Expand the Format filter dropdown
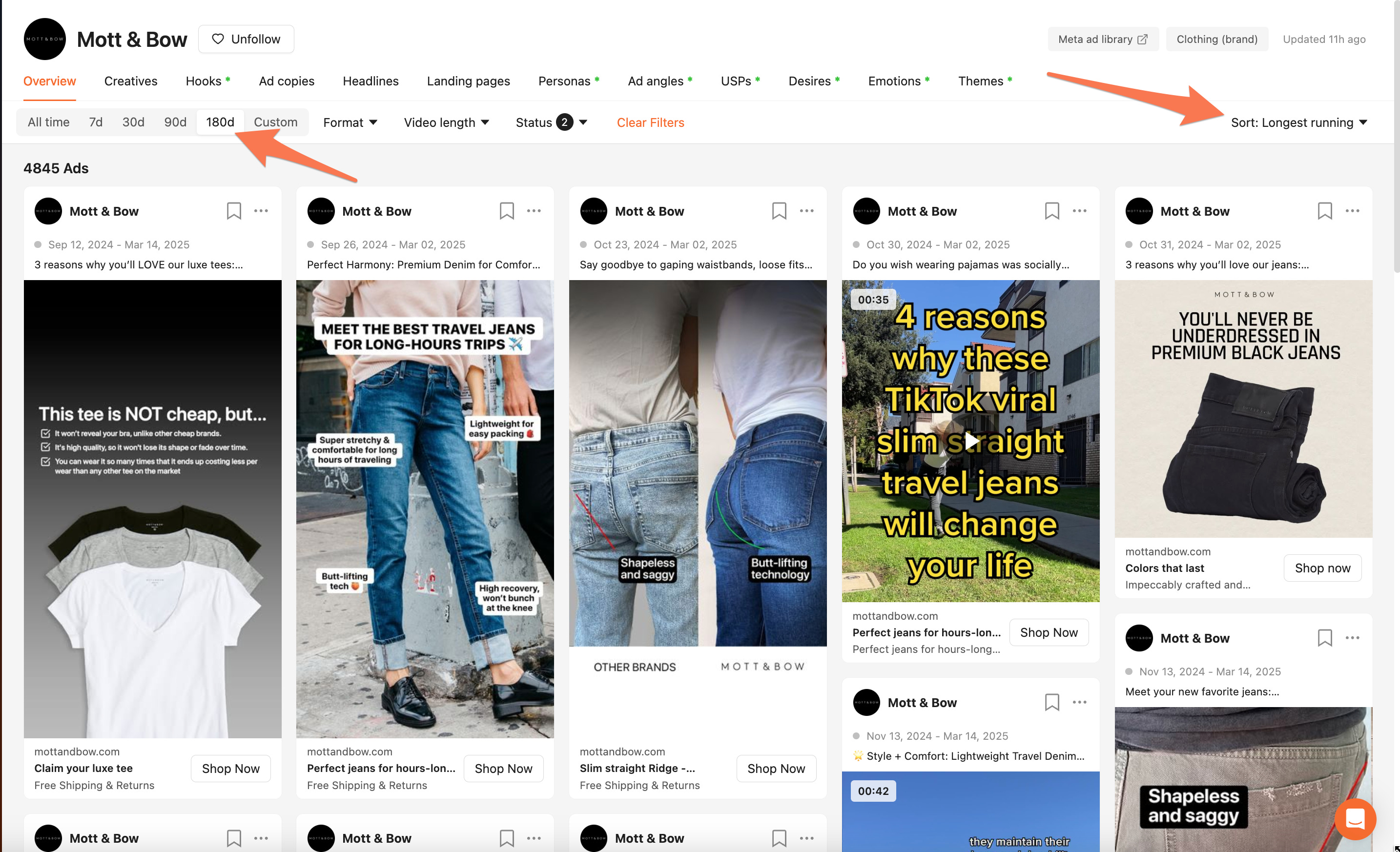The image size is (1400, 852). coord(350,122)
